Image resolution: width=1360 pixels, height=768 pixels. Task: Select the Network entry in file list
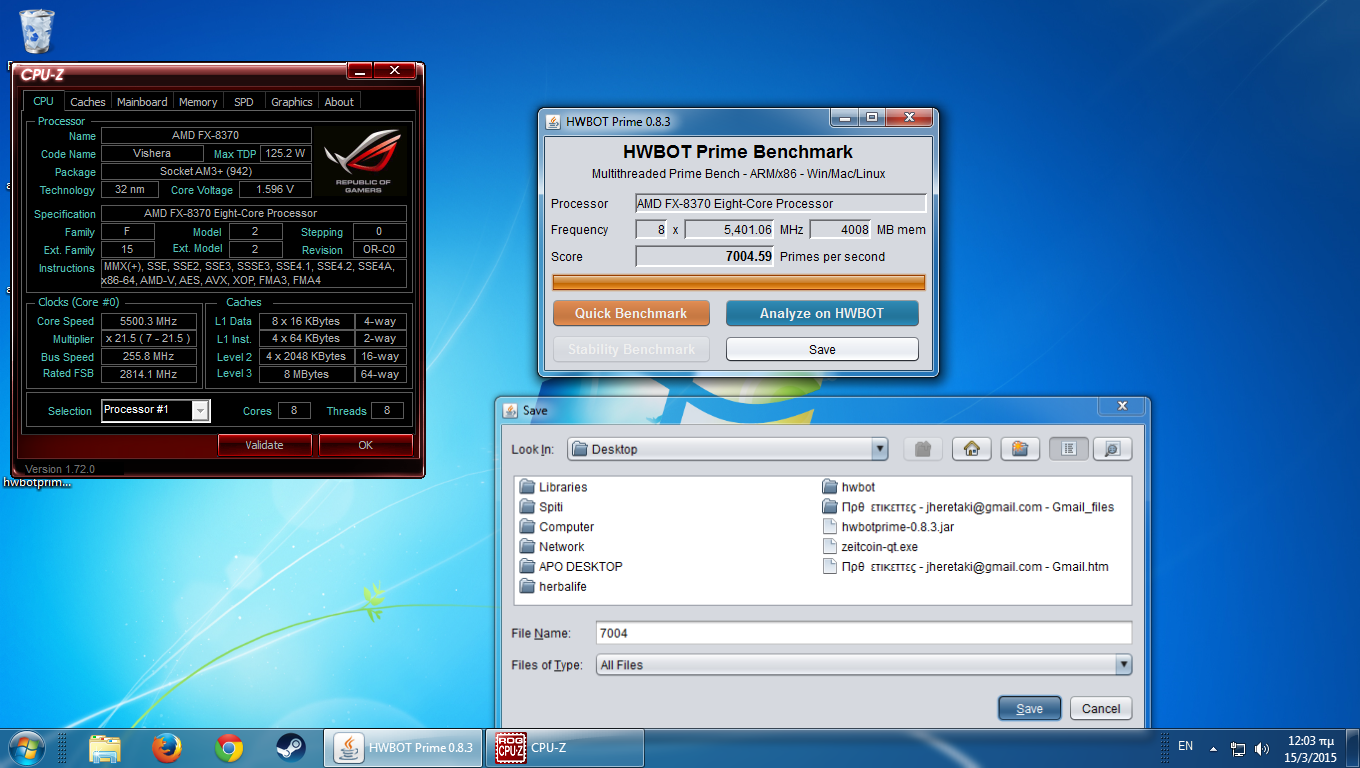552,547
